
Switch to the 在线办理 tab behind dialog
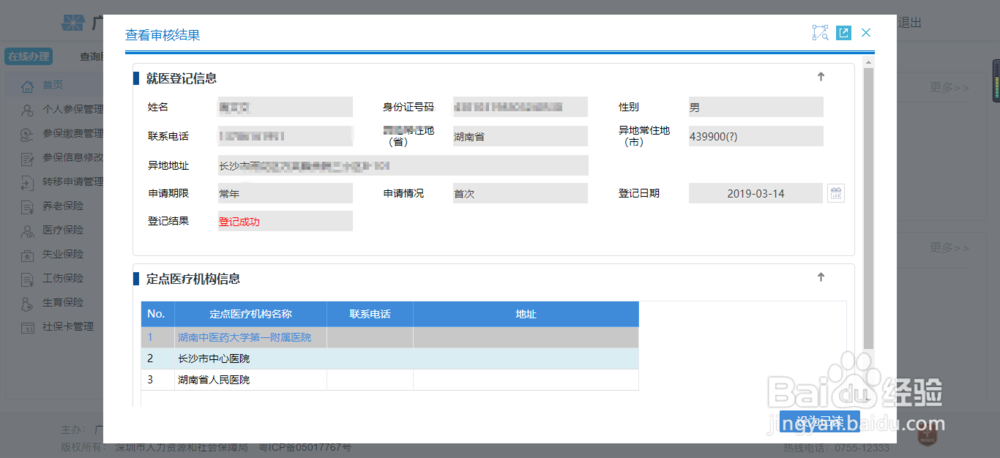click(28, 56)
